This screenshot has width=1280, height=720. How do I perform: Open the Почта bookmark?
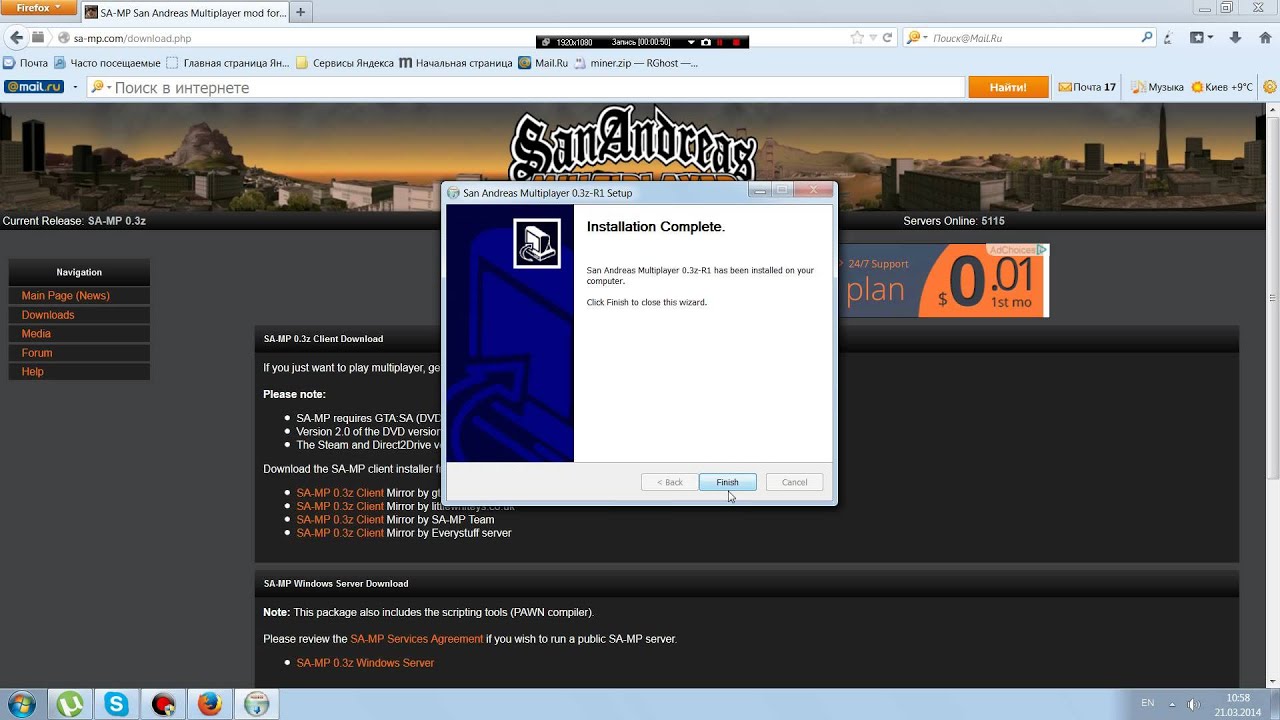pos(26,63)
